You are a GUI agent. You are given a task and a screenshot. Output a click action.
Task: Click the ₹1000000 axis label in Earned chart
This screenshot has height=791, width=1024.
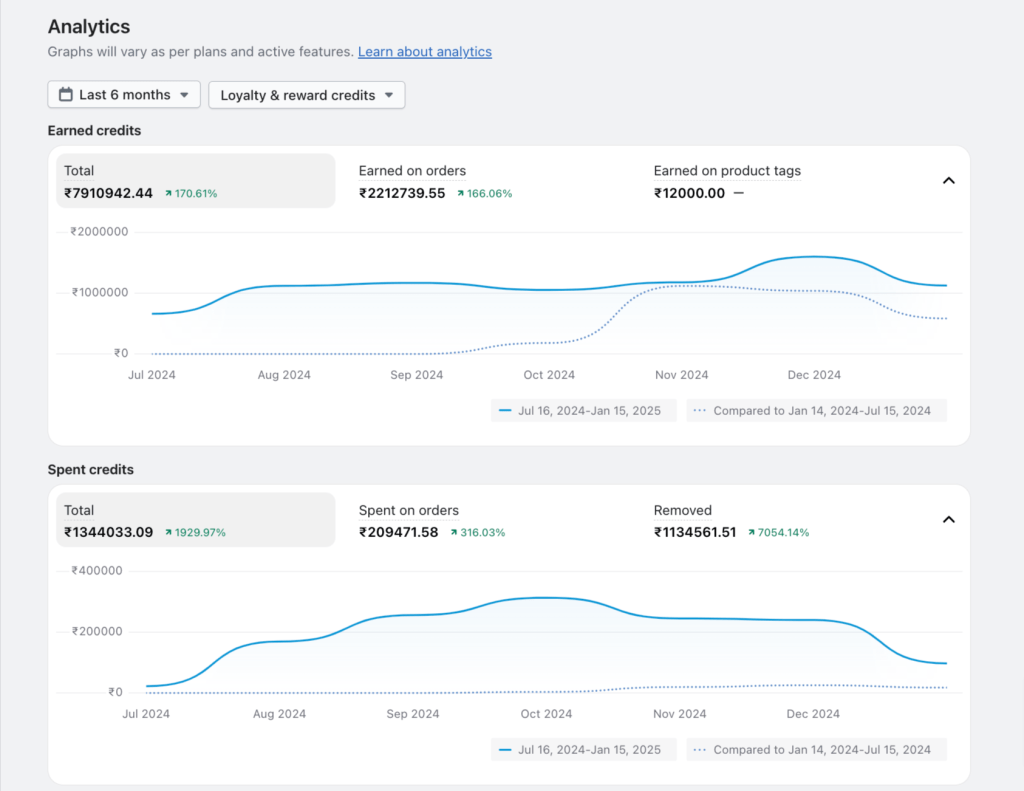(99, 293)
